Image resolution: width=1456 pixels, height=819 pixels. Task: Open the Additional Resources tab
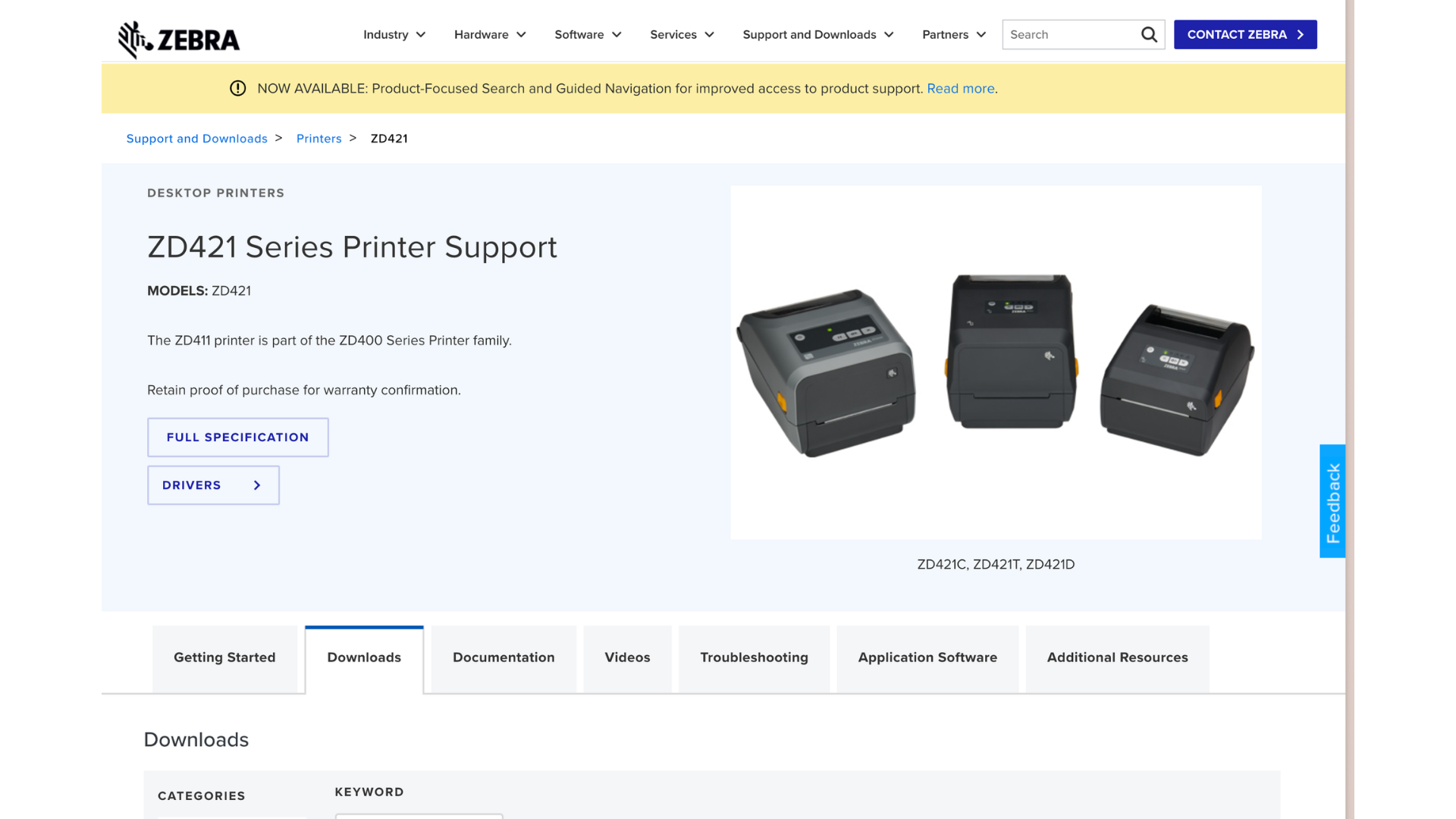1117,658
